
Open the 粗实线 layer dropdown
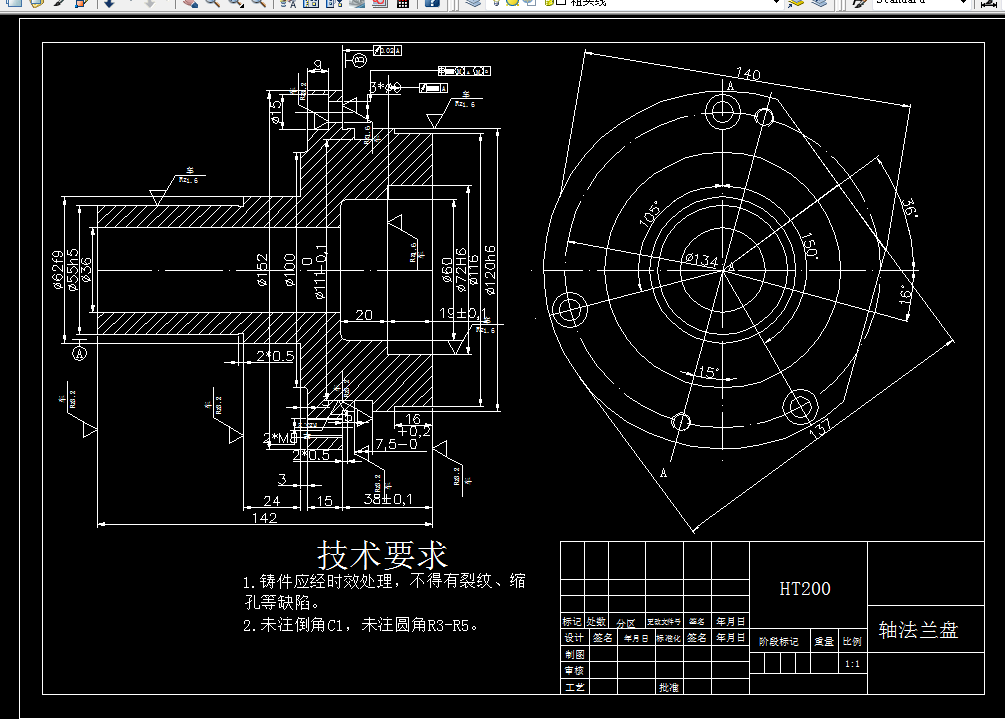tap(777, 5)
